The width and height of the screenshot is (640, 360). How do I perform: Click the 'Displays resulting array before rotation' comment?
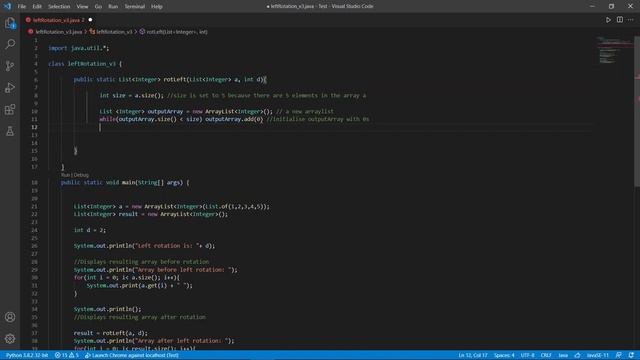(141, 262)
